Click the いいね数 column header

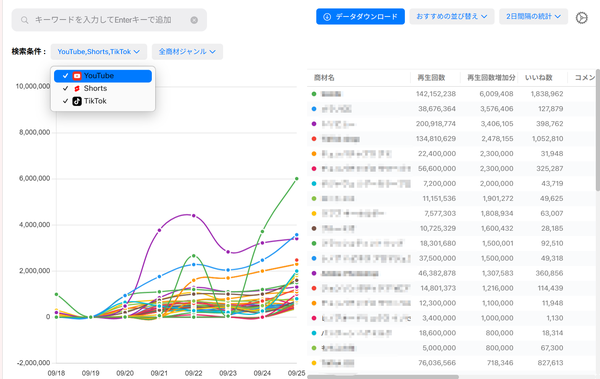pyautogui.click(x=538, y=78)
